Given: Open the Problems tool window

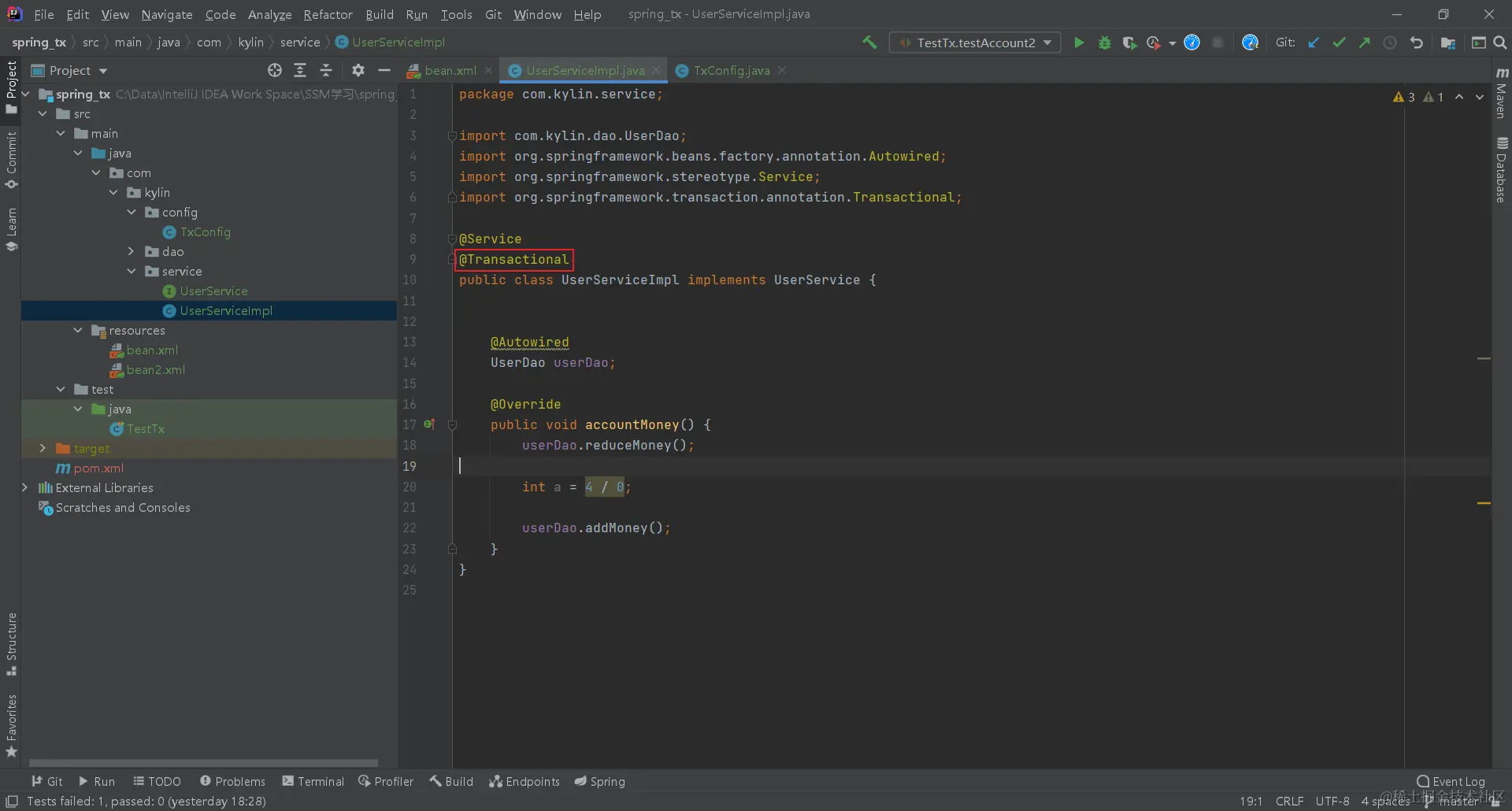Looking at the screenshot, I should tap(232, 781).
